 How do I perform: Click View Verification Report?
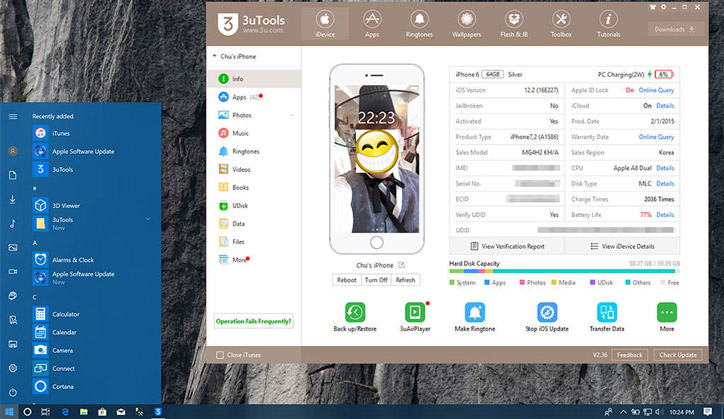[x=507, y=246]
